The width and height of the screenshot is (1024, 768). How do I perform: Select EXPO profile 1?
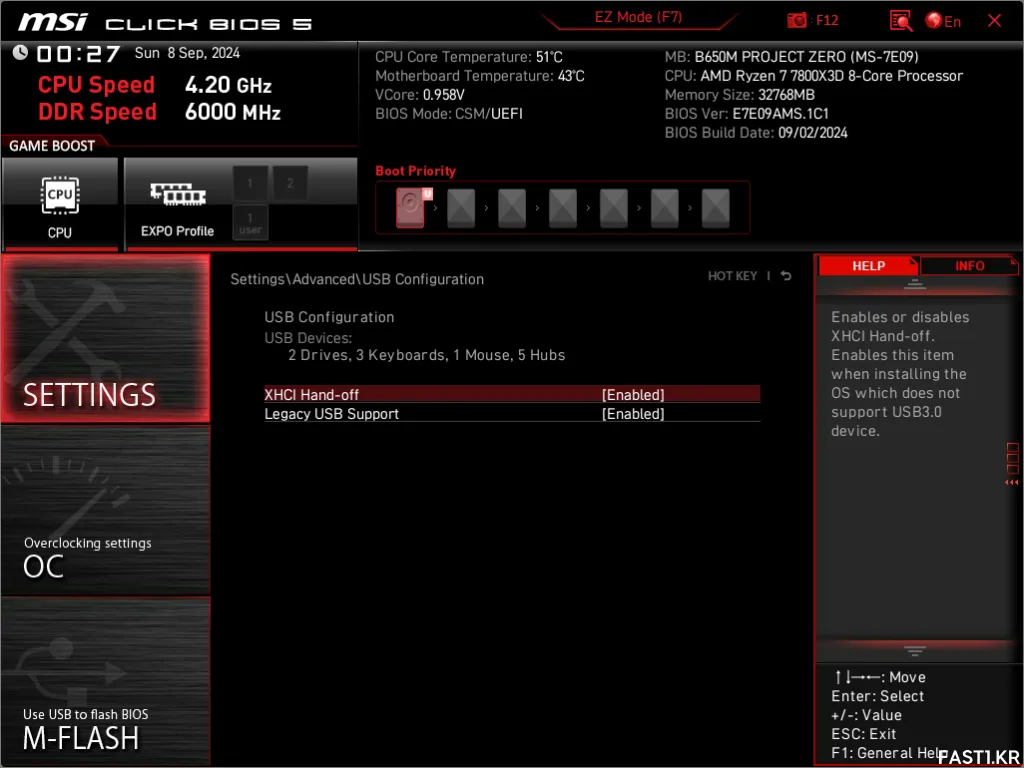[x=250, y=184]
